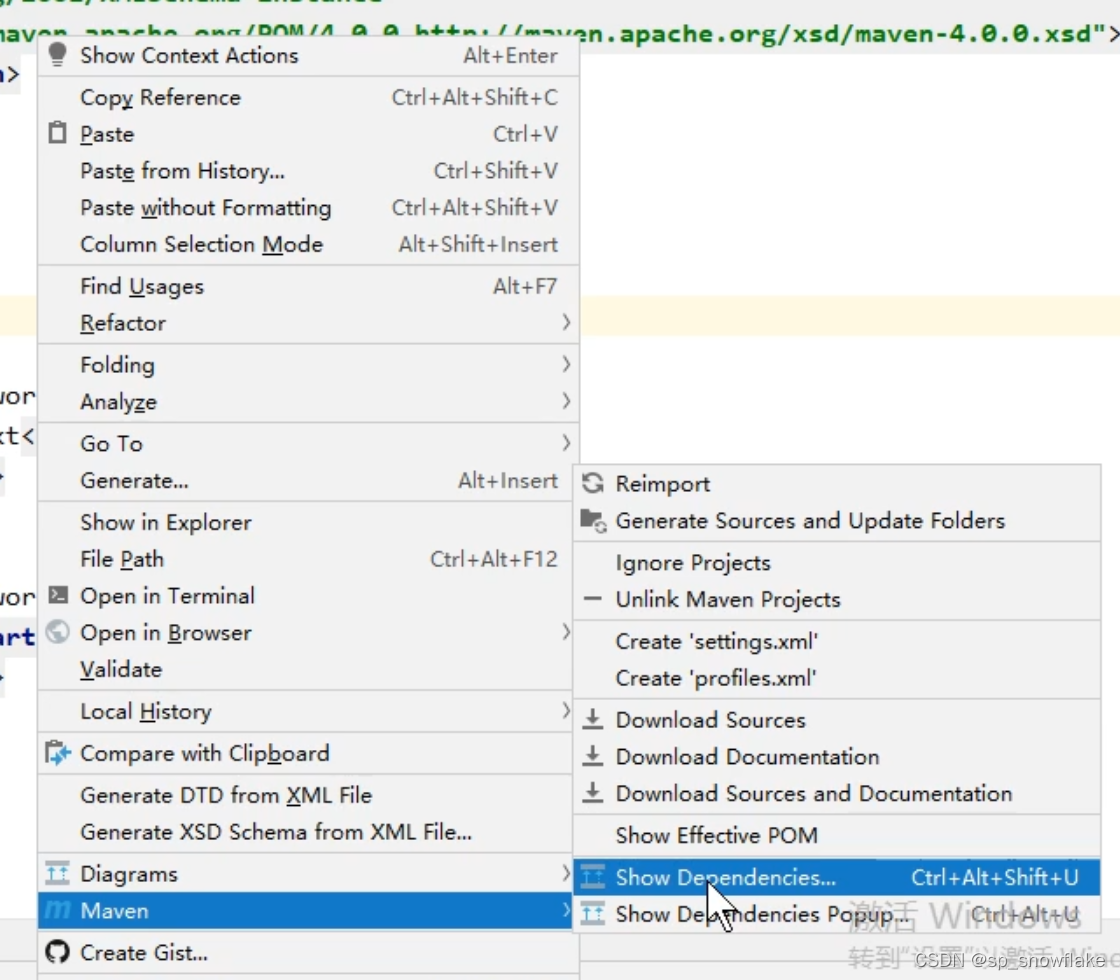Open the Go To submenu arrow
1120x980 pixels.
click(566, 443)
